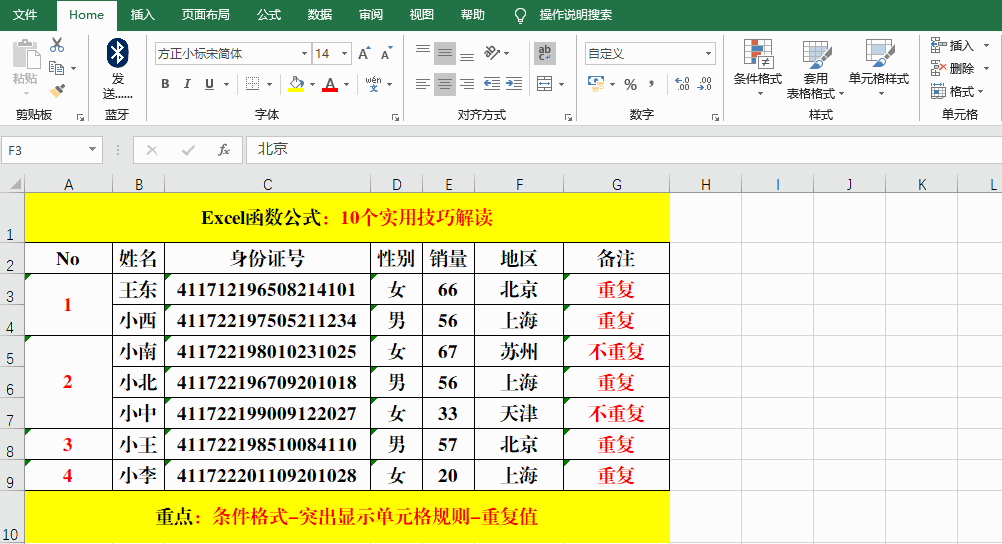Open font name dropdown 方正小标宋简体

click(304, 54)
